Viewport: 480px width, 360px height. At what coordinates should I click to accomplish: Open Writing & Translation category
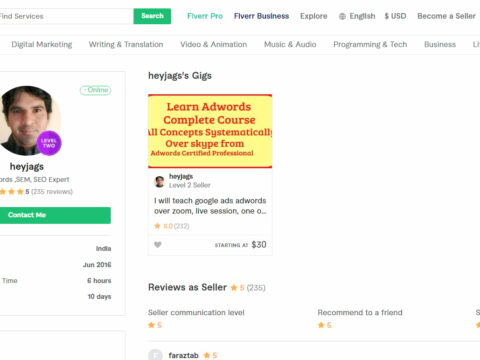126,44
